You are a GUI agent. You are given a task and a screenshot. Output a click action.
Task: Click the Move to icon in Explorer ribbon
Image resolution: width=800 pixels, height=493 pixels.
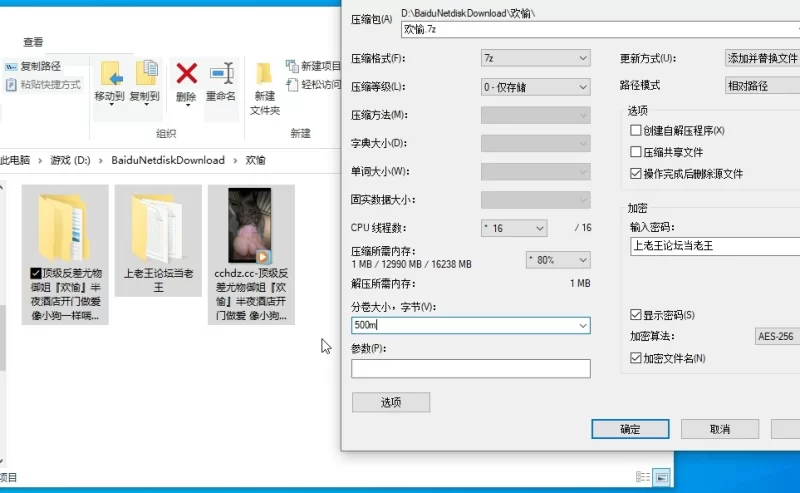point(111,75)
